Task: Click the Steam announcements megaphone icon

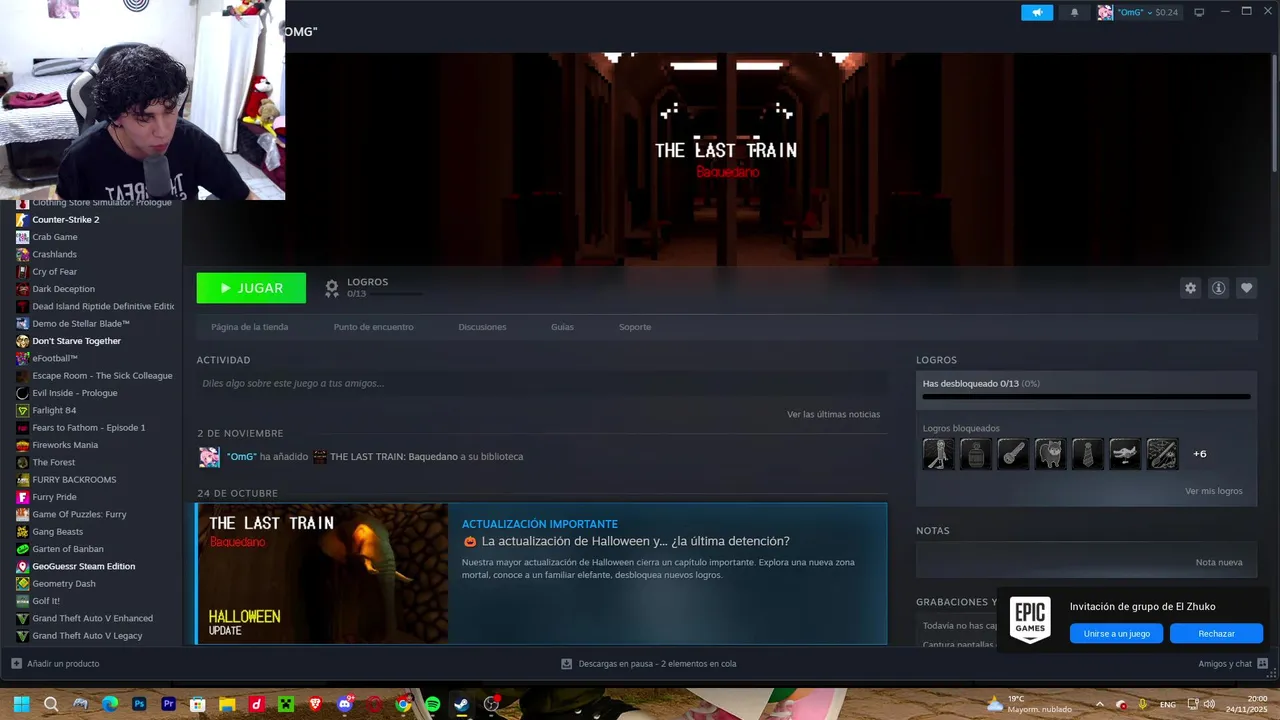Action: pyautogui.click(x=1037, y=12)
